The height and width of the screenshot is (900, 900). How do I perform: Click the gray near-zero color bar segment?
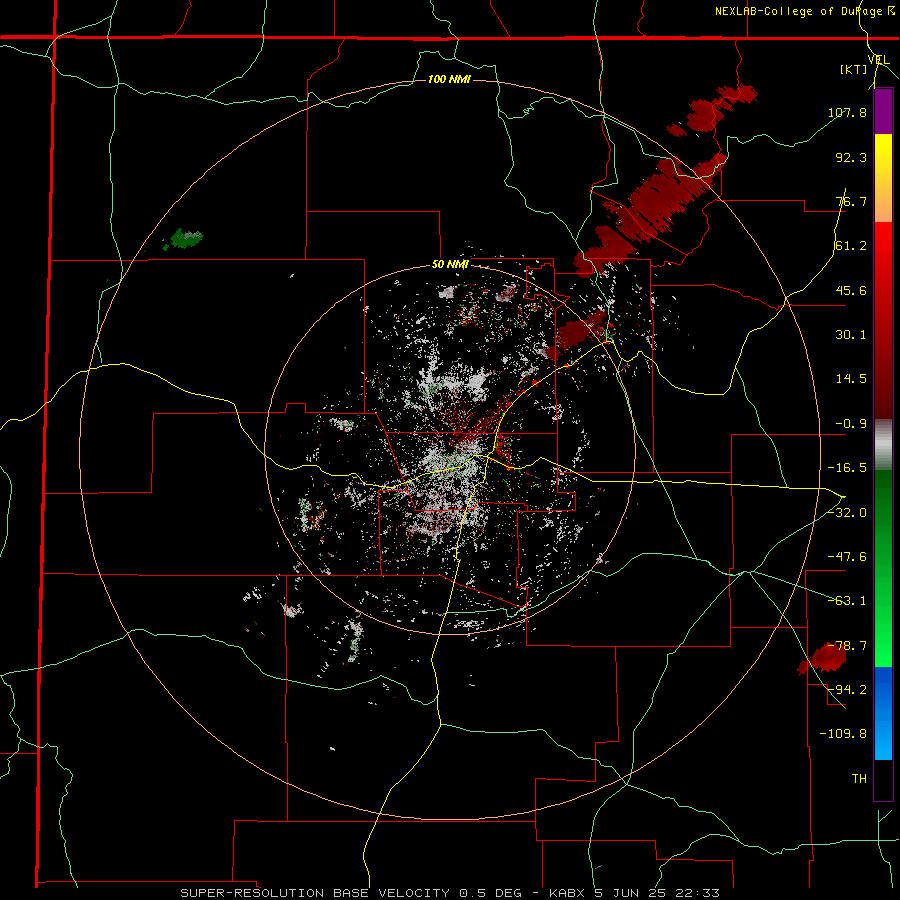pyautogui.click(x=883, y=445)
